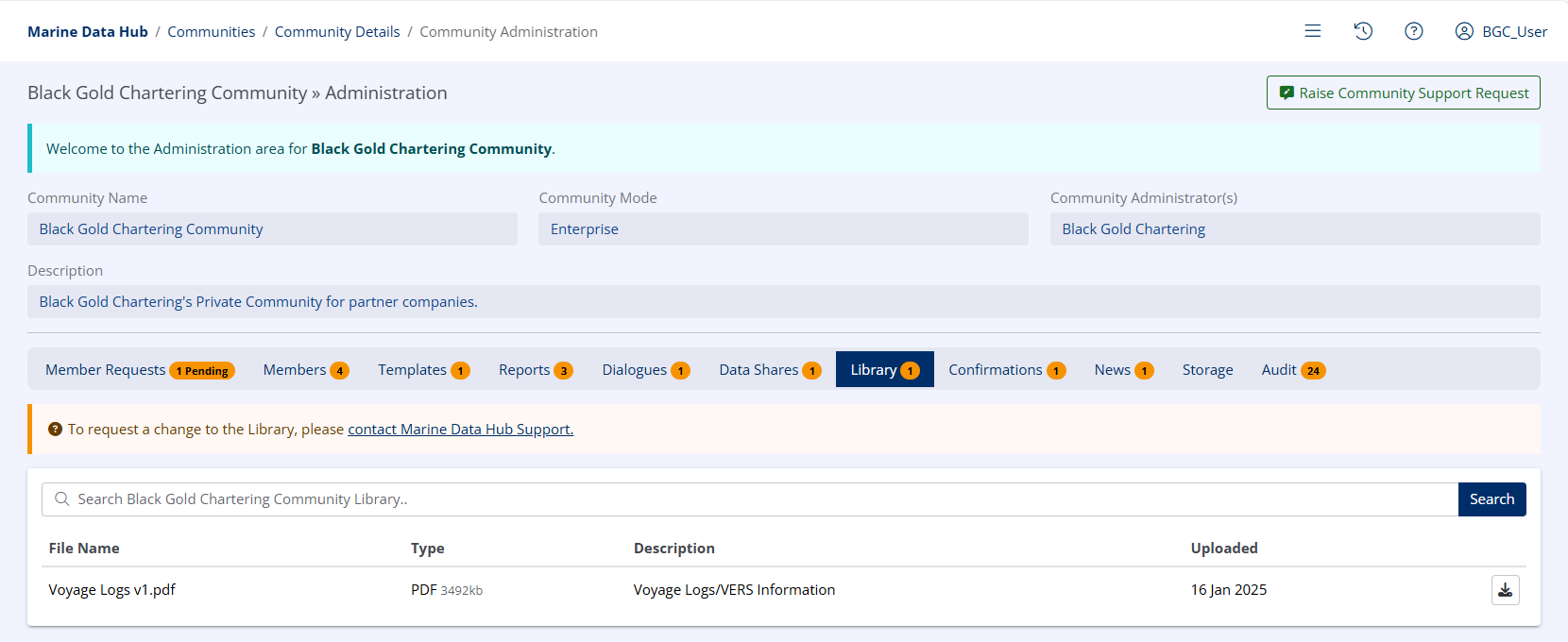Click the BGC_User profile icon

pyautogui.click(x=1463, y=31)
